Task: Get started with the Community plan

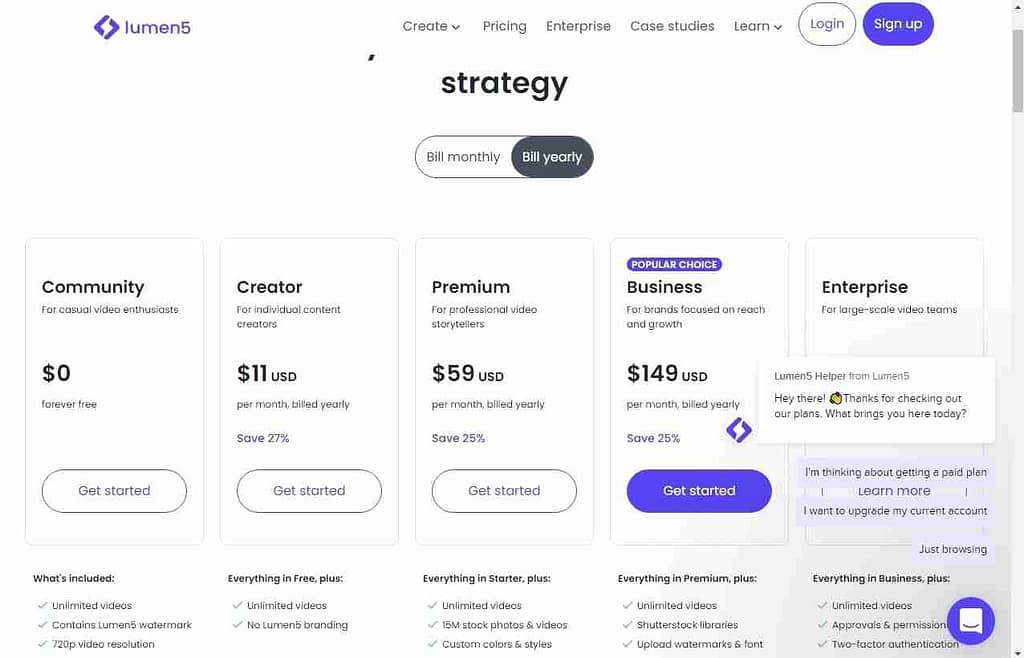Action: tap(113, 491)
